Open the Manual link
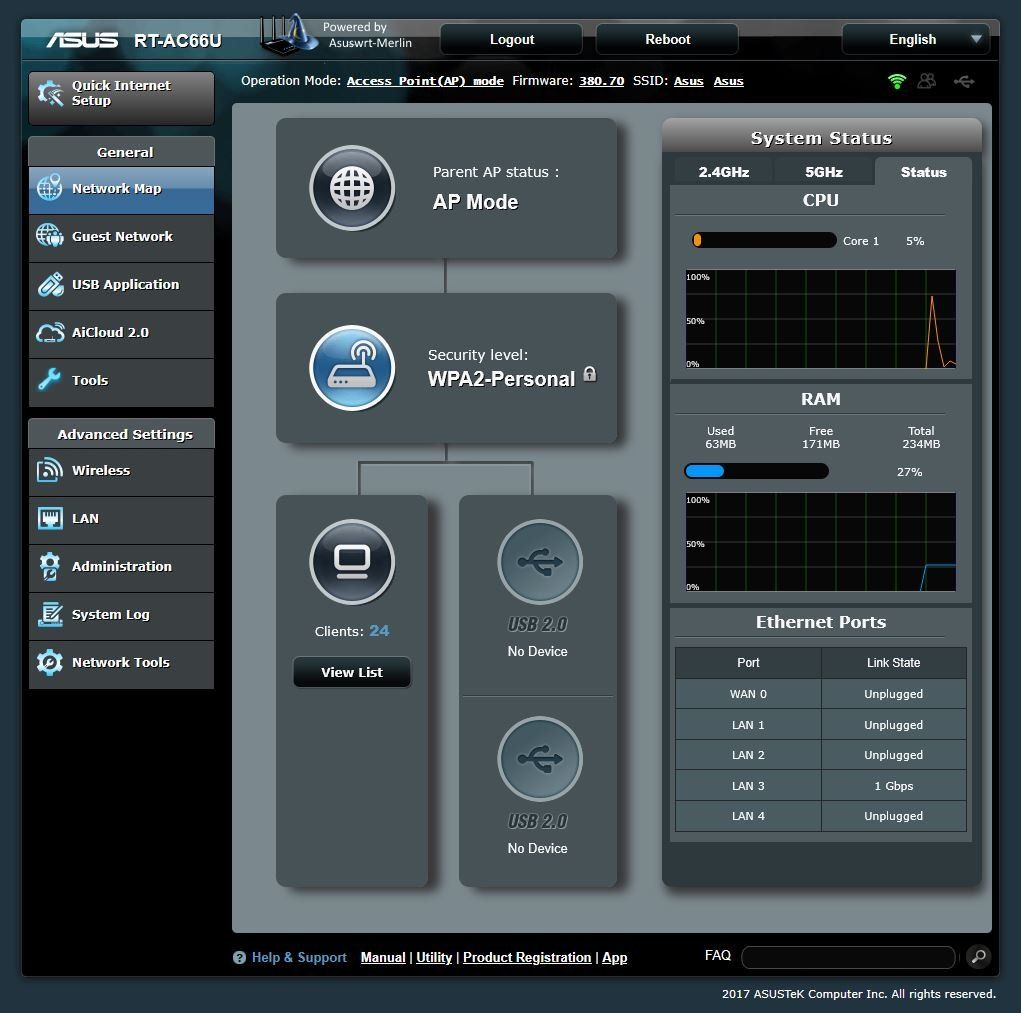 coord(383,957)
